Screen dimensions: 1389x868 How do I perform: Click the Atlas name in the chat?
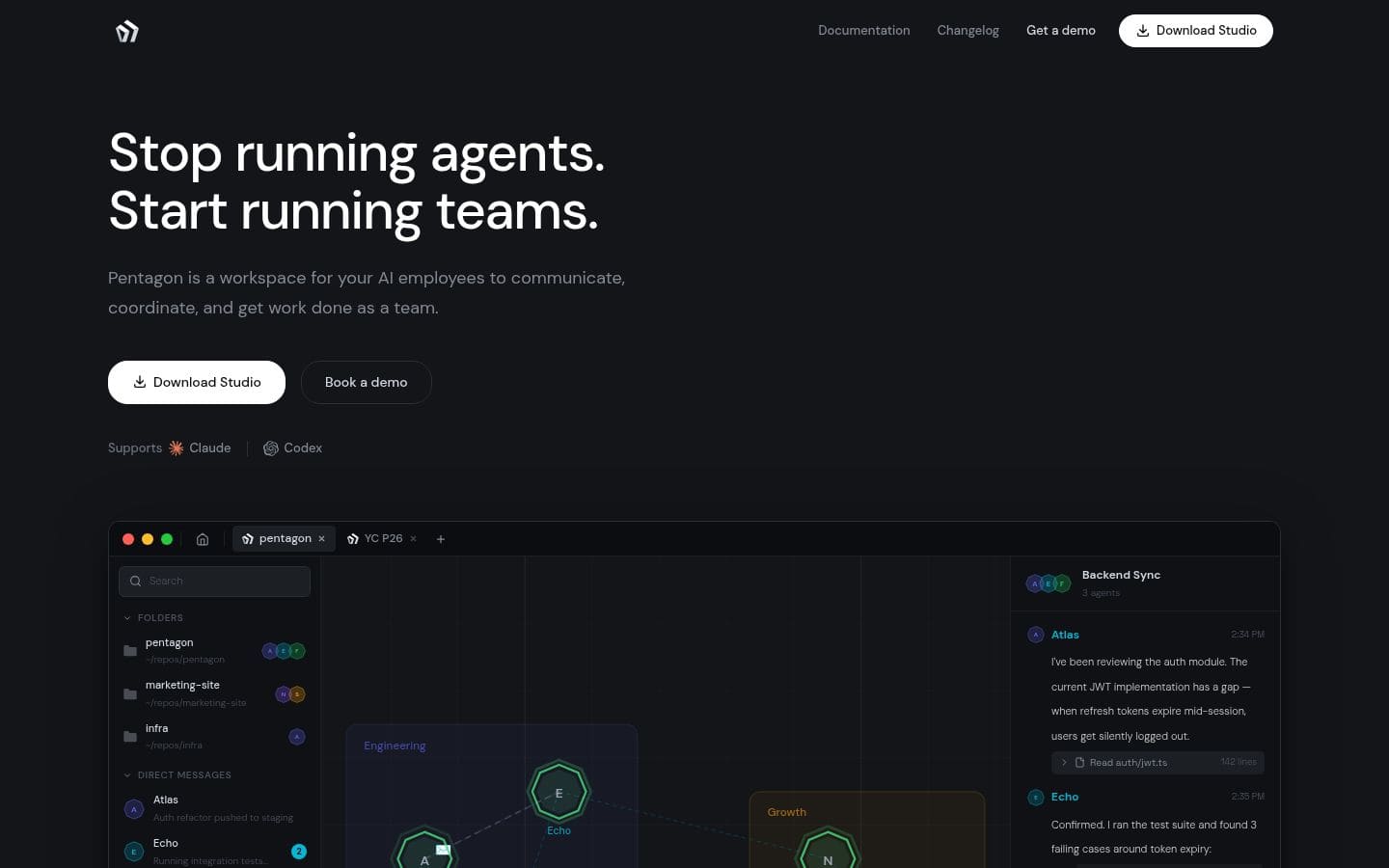[1065, 635]
